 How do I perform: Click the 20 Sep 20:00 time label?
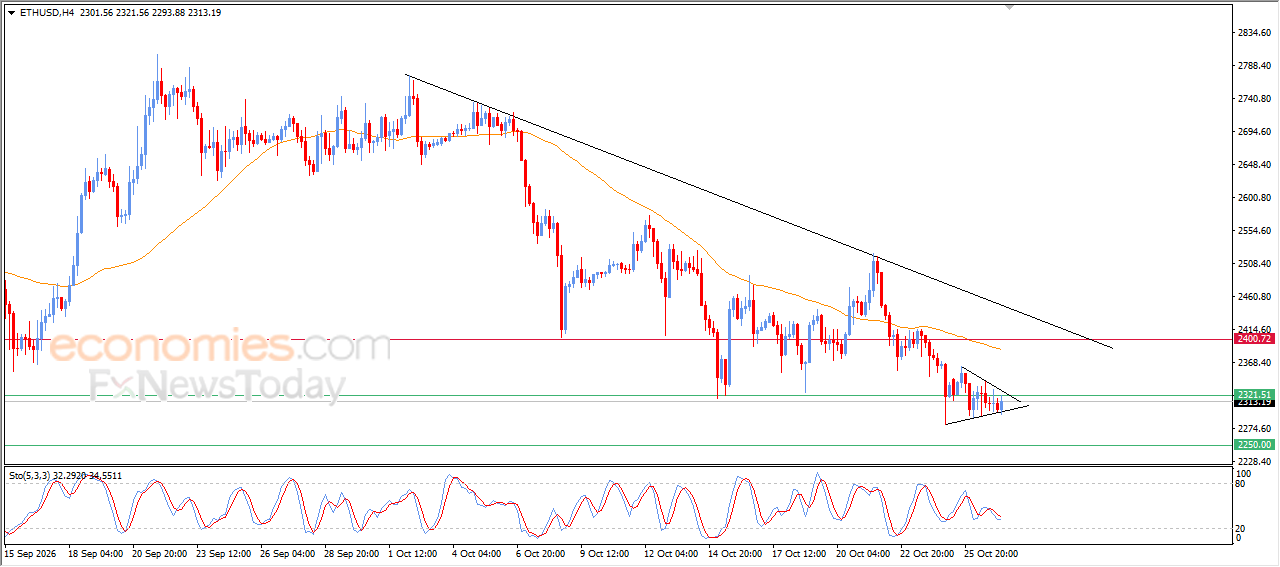[160, 552]
